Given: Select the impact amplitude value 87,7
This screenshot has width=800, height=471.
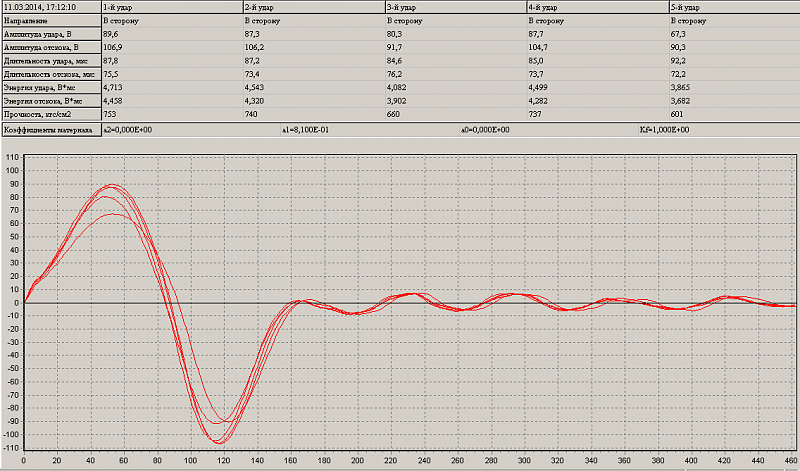Looking at the screenshot, I should click(538, 34).
